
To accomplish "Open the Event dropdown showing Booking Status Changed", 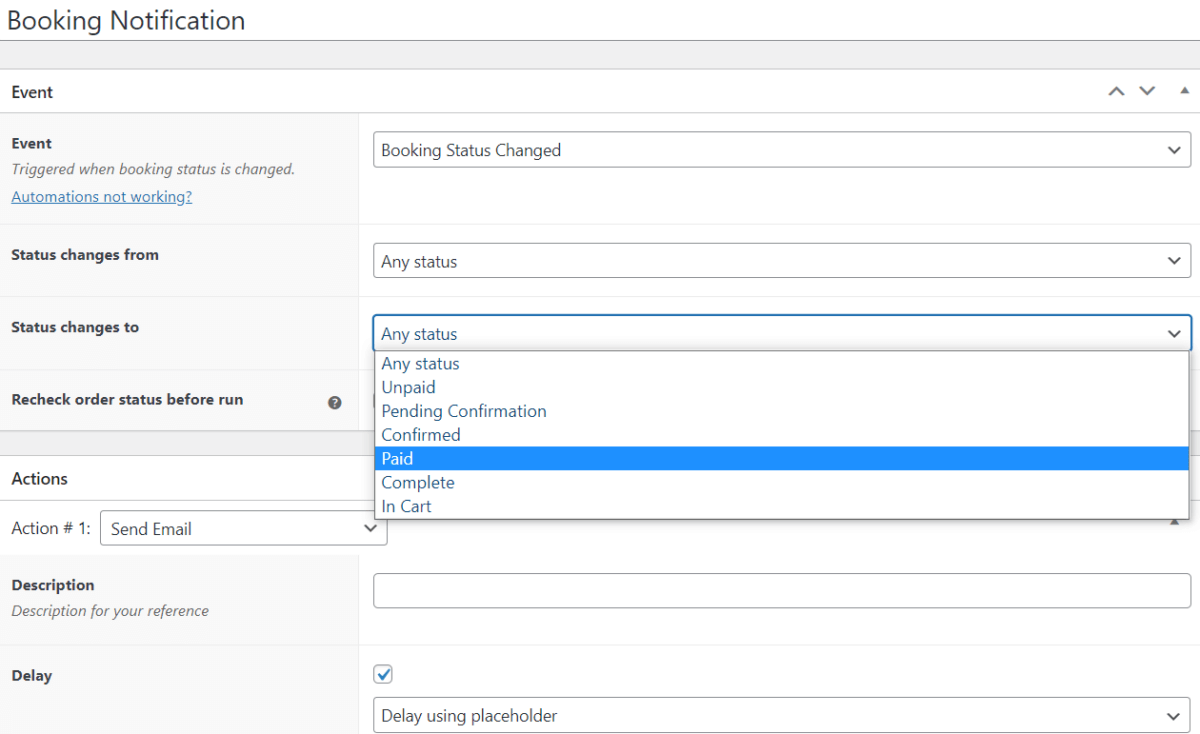I will point(782,149).
